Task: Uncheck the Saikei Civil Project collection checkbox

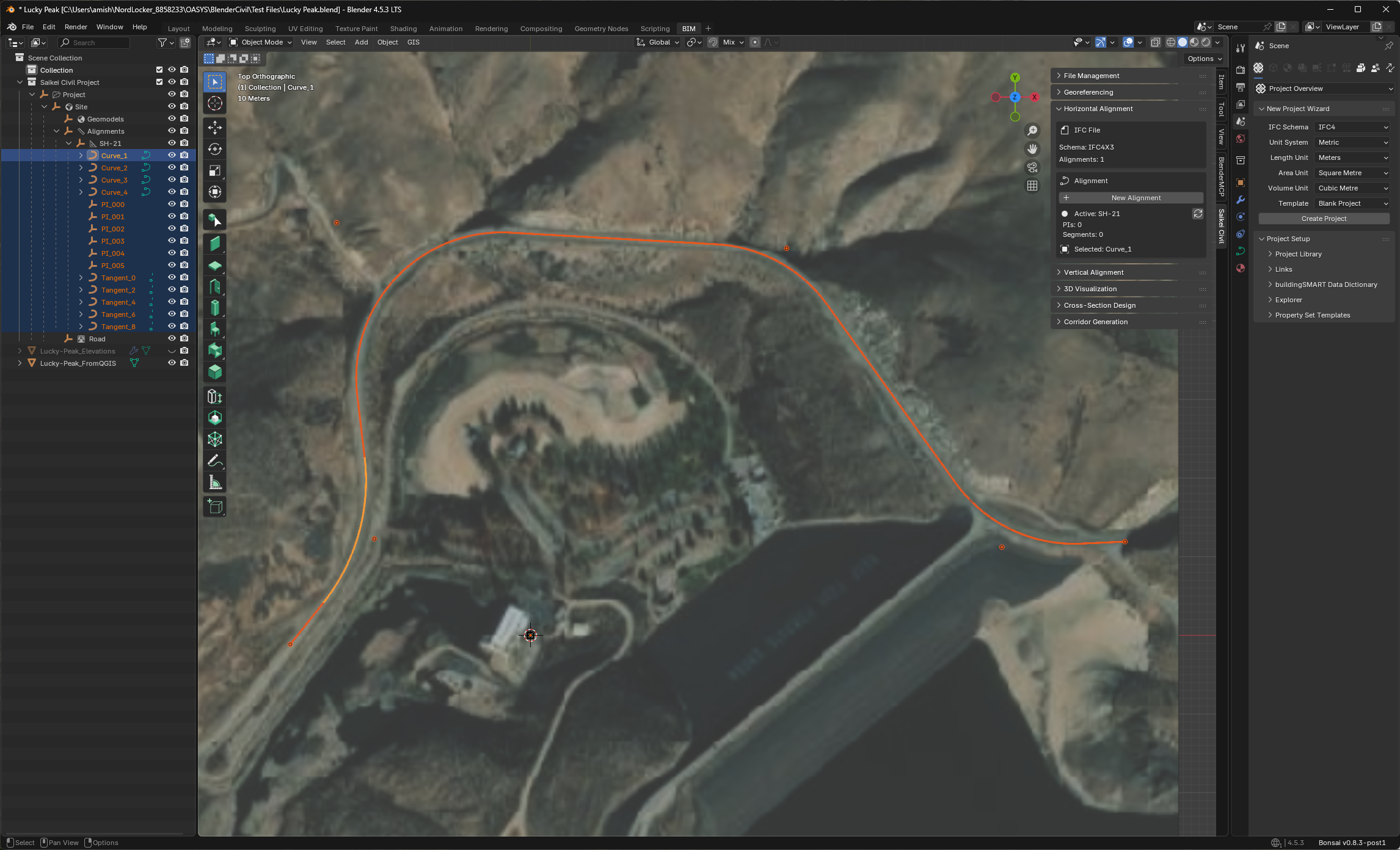Action: (x=159, y=82)
